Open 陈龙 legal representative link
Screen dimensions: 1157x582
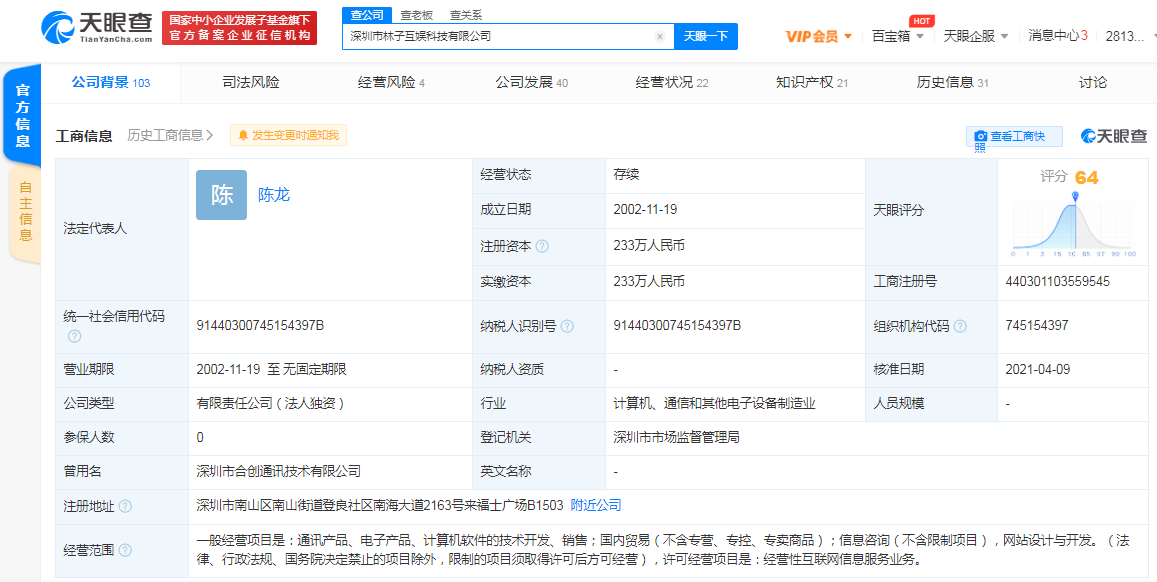coord(274,195)
